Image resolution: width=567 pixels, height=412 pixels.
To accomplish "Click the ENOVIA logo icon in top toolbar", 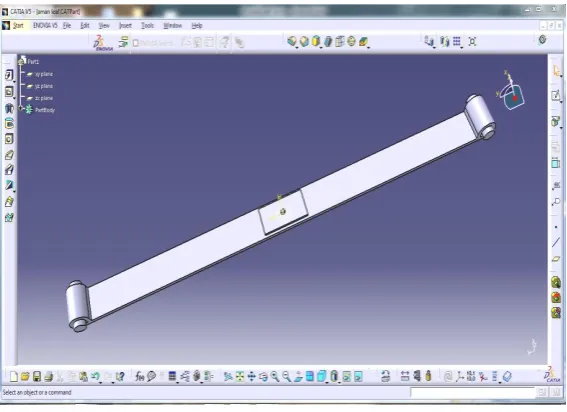I will tap(103, 42).
